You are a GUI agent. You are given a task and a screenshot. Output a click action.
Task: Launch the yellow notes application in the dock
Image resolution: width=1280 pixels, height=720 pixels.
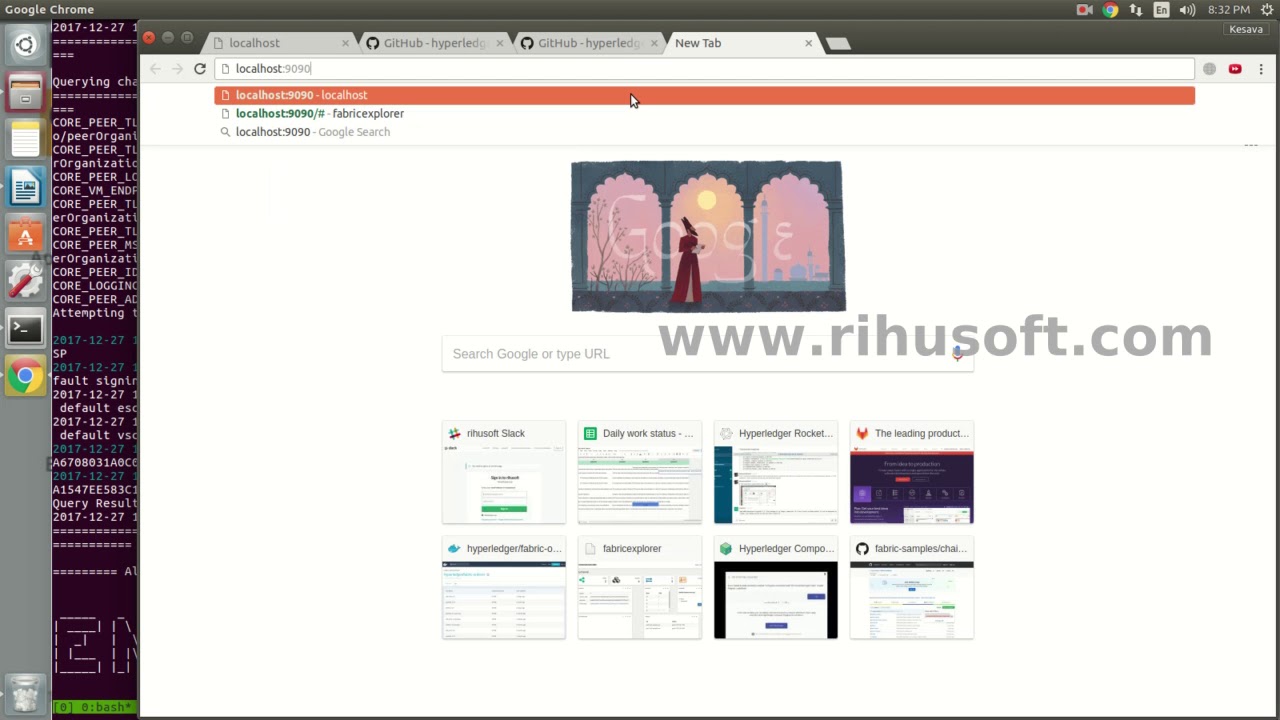(25, 139)
